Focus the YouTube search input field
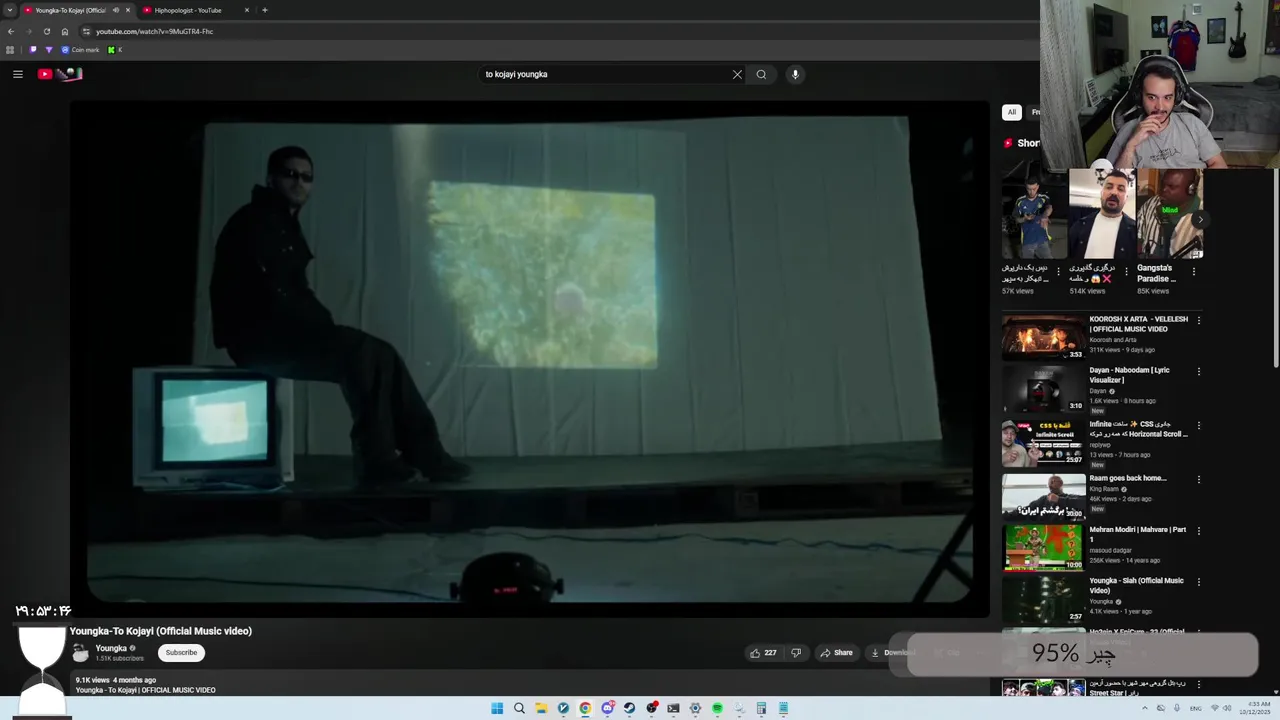The width and height of the screenshot is (1280, 720). tap(603, 74)
